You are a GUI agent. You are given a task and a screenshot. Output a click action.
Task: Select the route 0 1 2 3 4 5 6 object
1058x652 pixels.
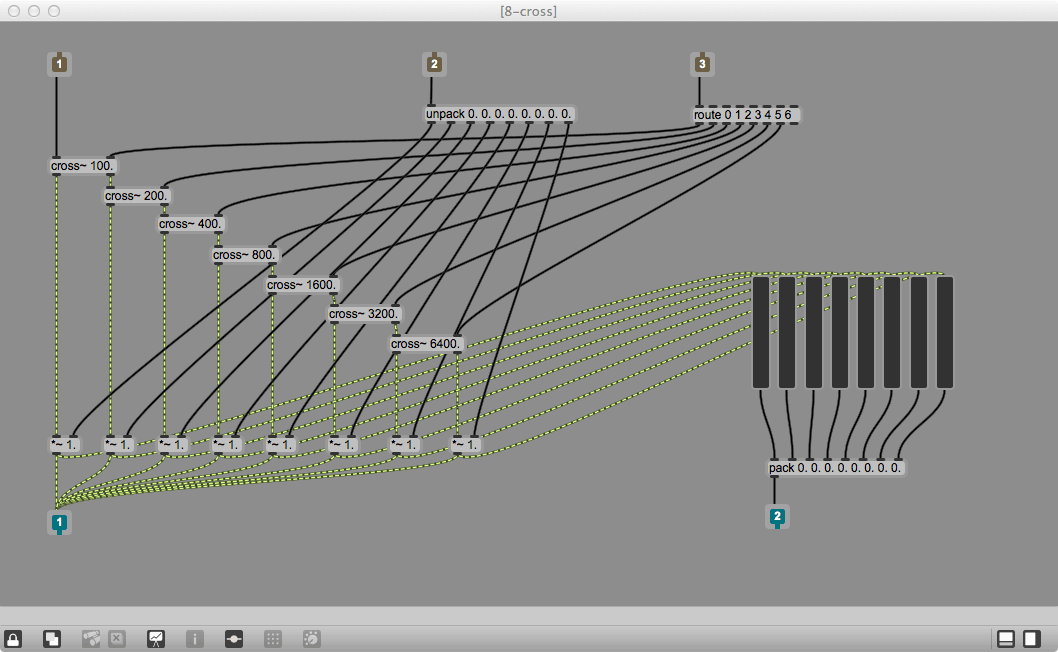pyautogui.click(x=746, y=115)
